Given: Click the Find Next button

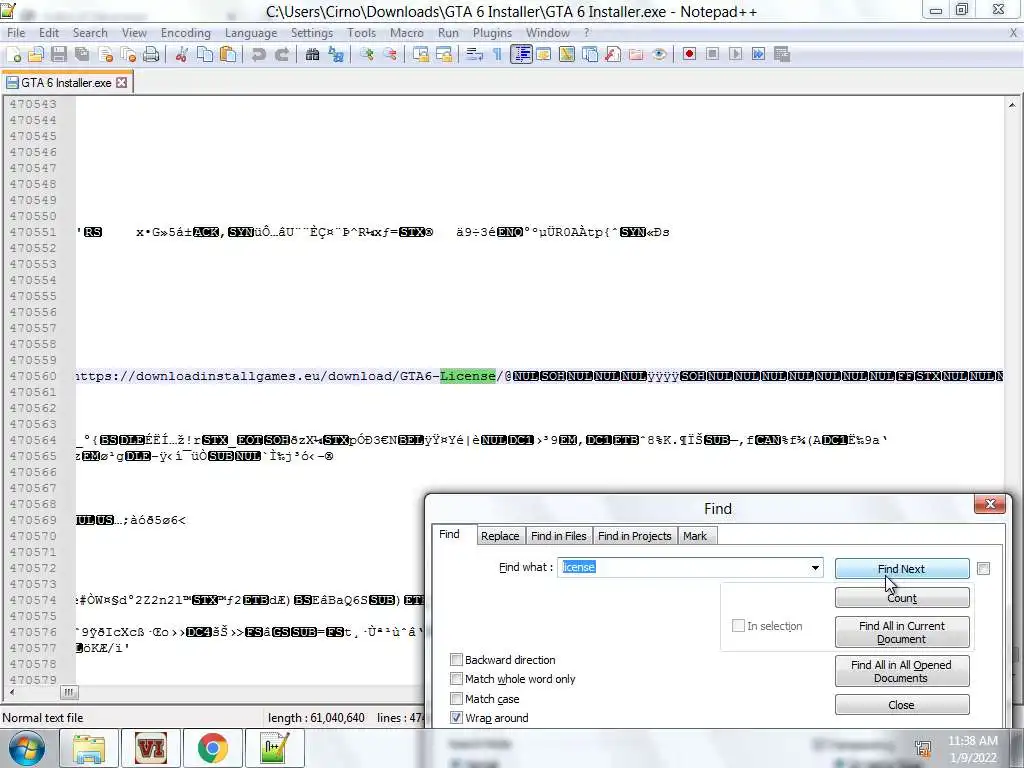Looking at the screenshot, I should tap(901, 569).
